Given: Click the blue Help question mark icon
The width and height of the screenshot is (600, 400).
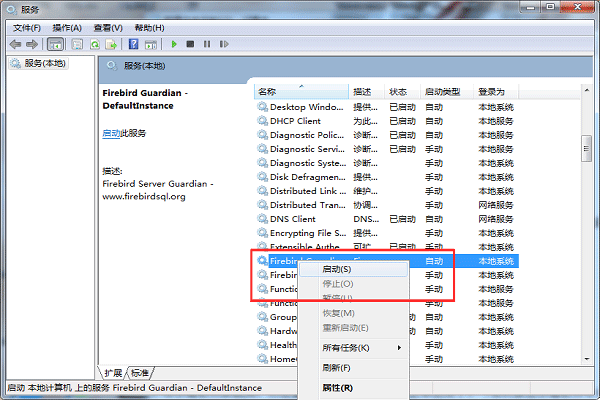Looking at the screenshot, I should coord(133,45).
